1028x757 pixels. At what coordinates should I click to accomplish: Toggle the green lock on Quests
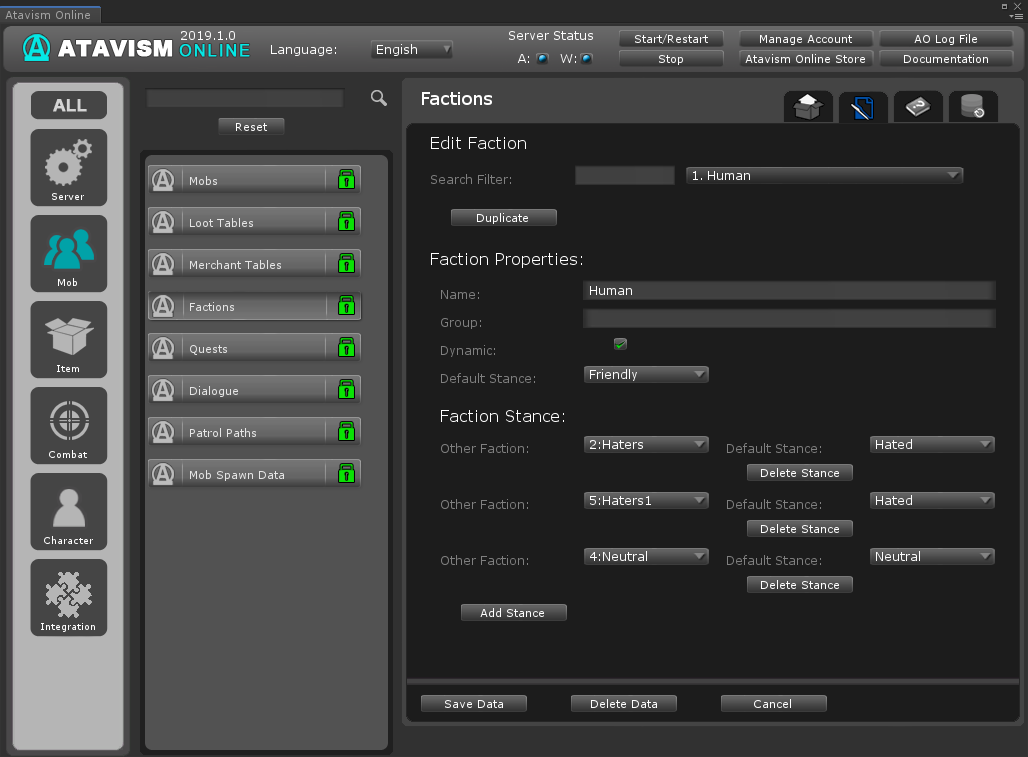346,348
